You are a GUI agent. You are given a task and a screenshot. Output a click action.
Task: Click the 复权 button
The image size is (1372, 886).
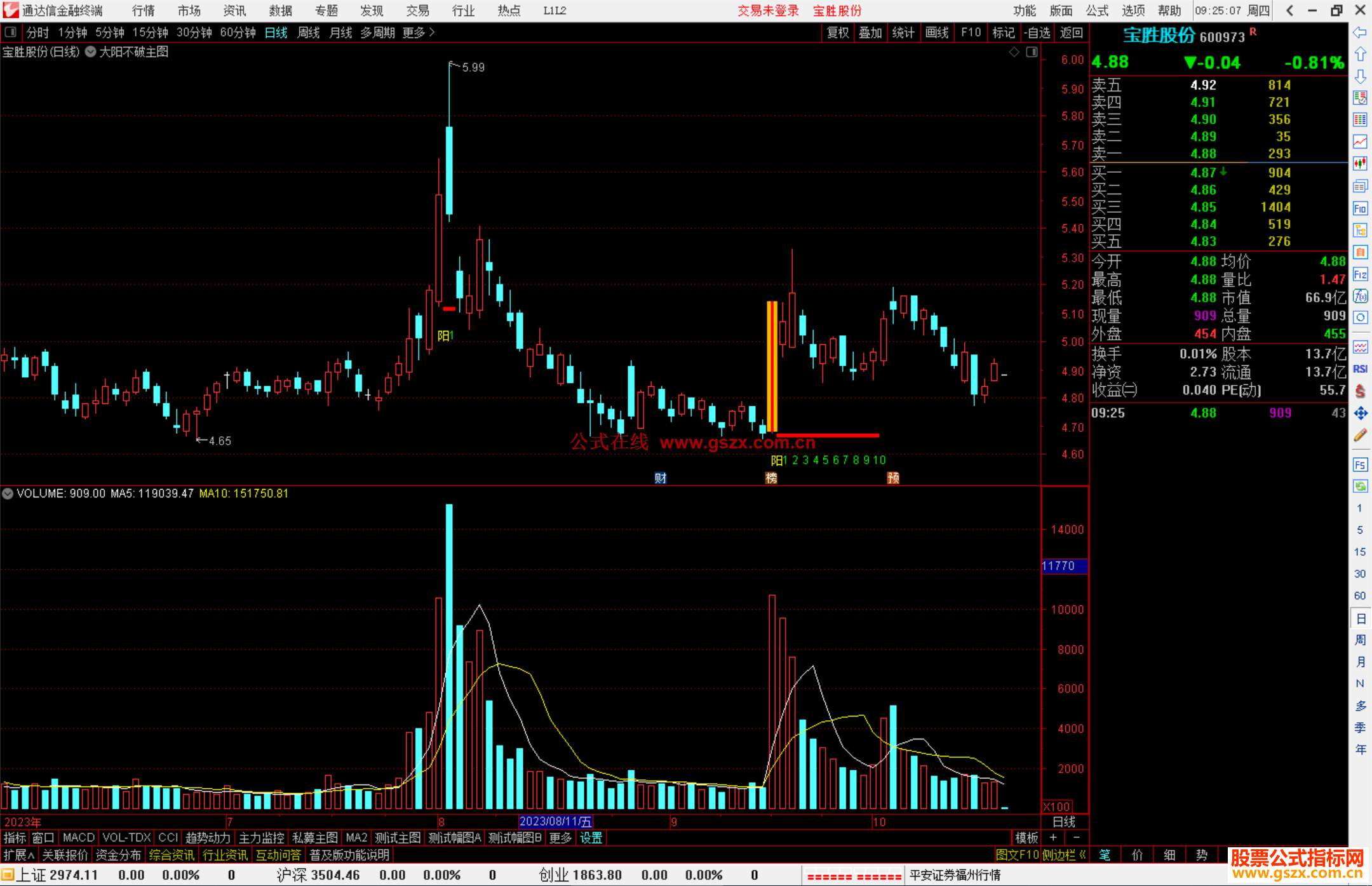click(837, 32)
